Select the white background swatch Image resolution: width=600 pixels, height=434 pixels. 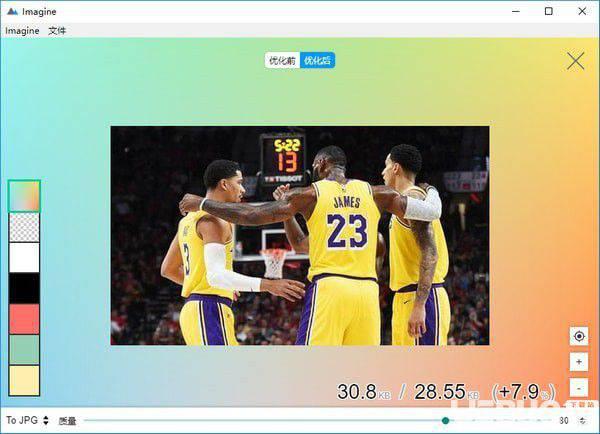click(24, 258)
